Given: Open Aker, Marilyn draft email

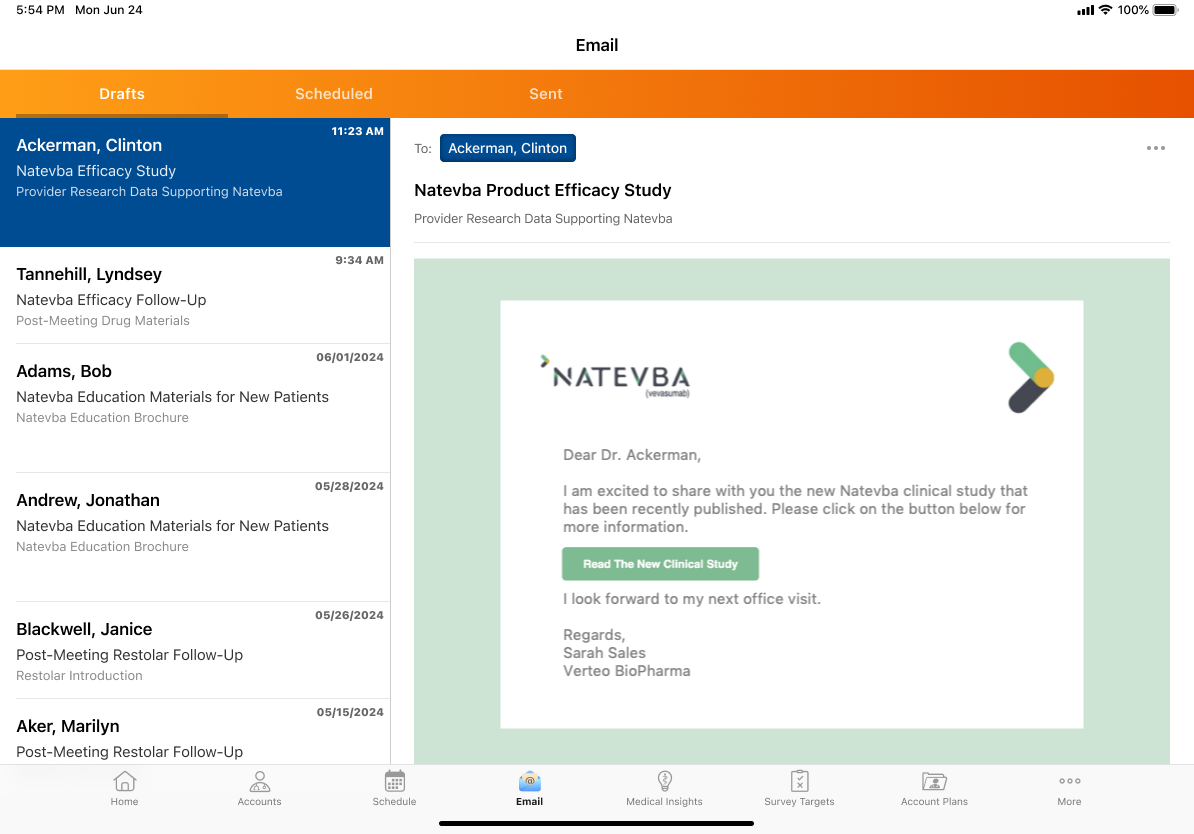Looking at the screenshot, I should [195, 737].
